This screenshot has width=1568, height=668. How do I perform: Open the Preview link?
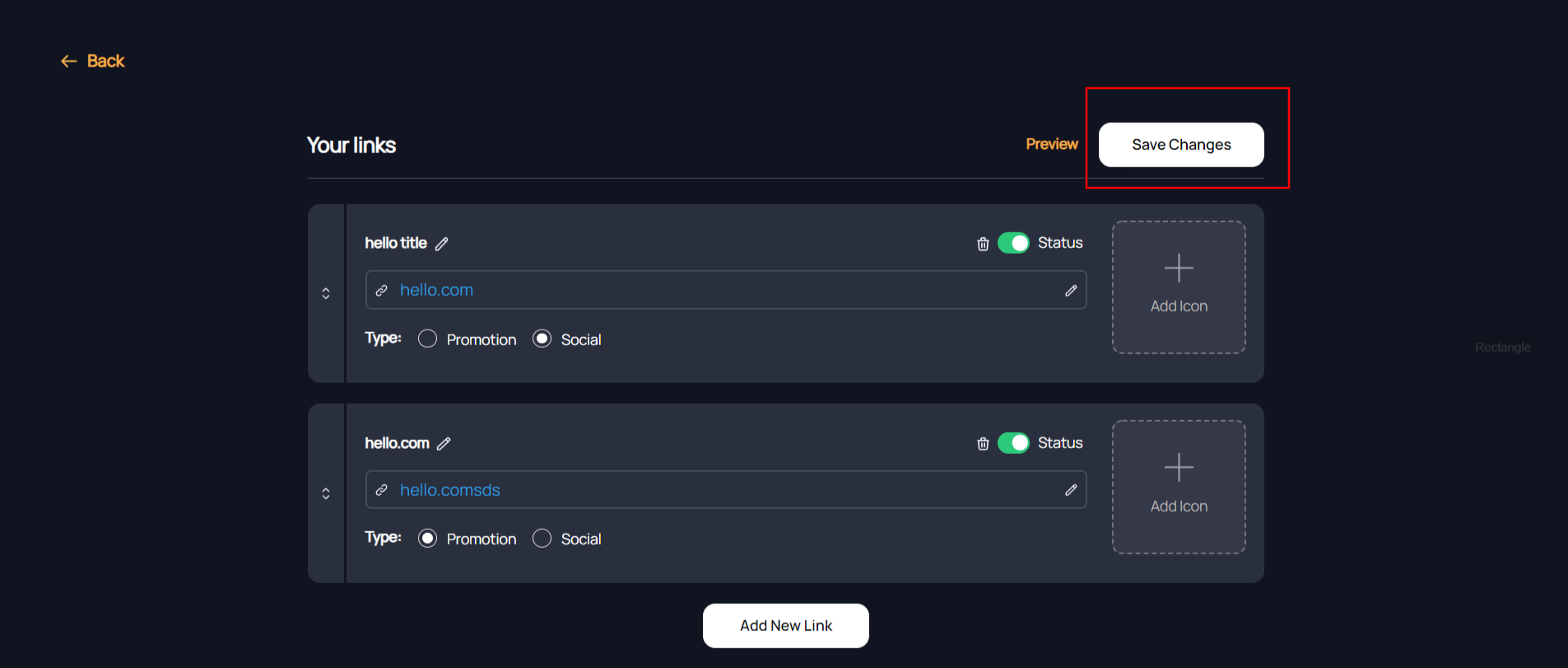click(1051, 144)
